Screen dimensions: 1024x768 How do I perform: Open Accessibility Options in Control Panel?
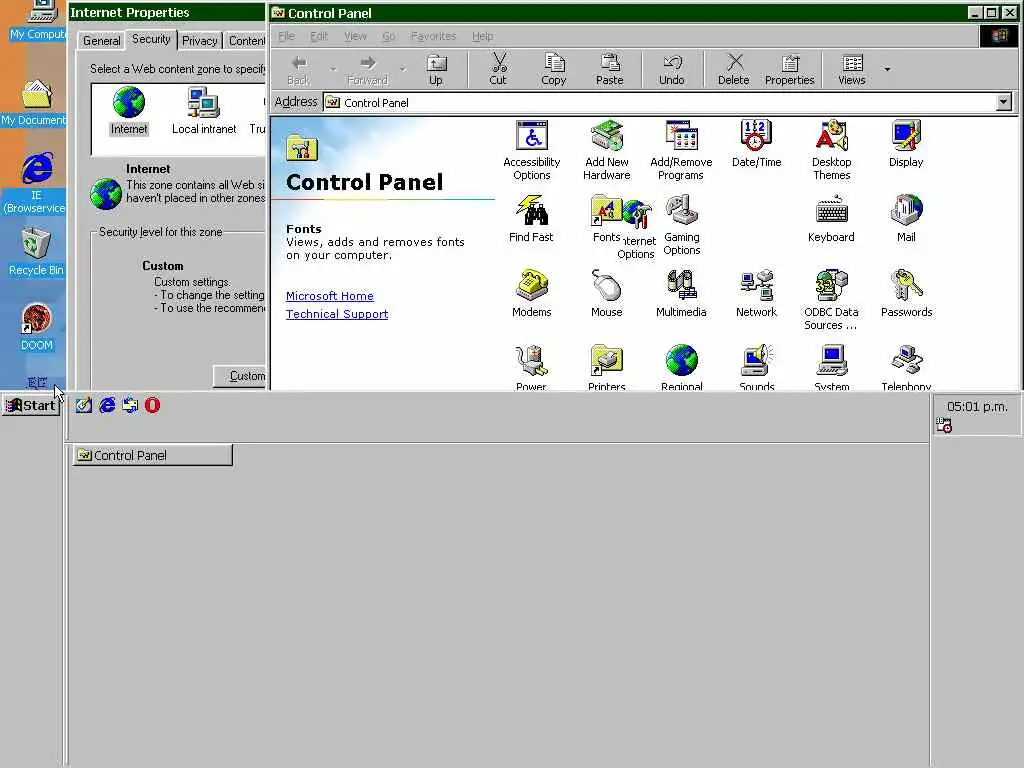pos(532,150)
